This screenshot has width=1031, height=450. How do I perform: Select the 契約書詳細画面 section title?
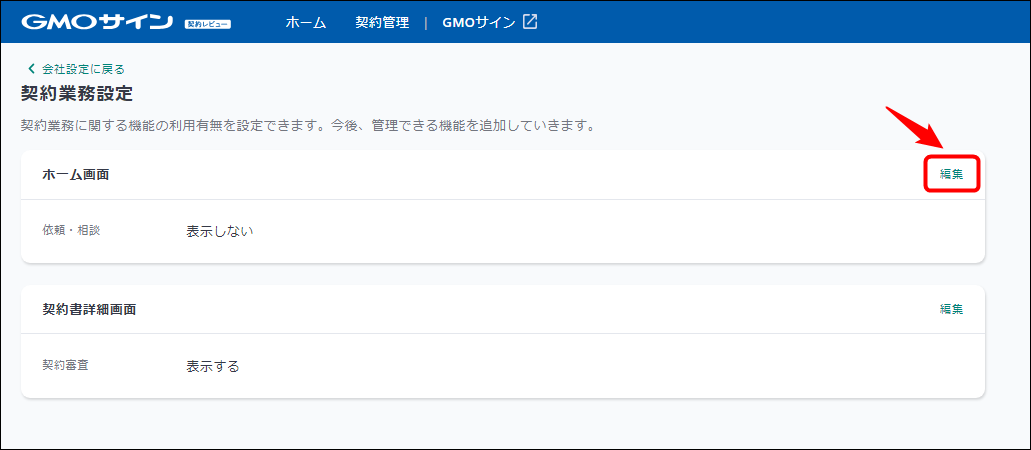pos(89,309)
